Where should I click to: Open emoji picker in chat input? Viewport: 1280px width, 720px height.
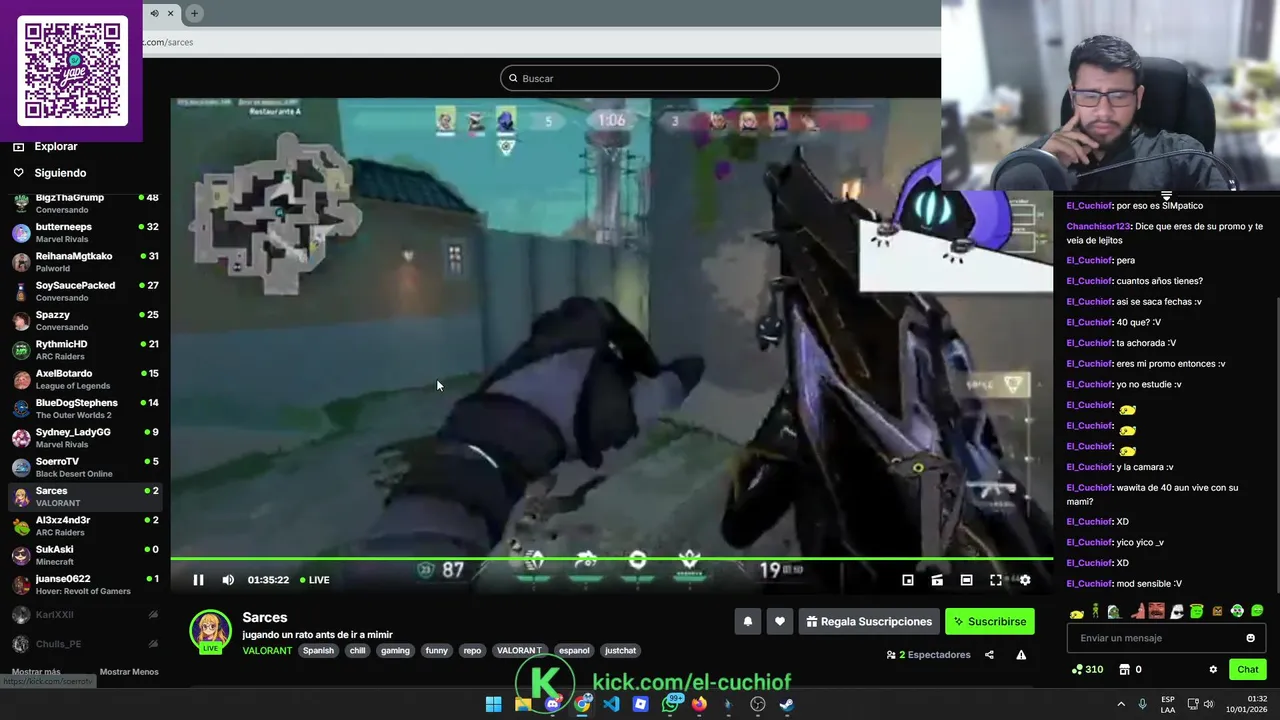pos(1250,638)
